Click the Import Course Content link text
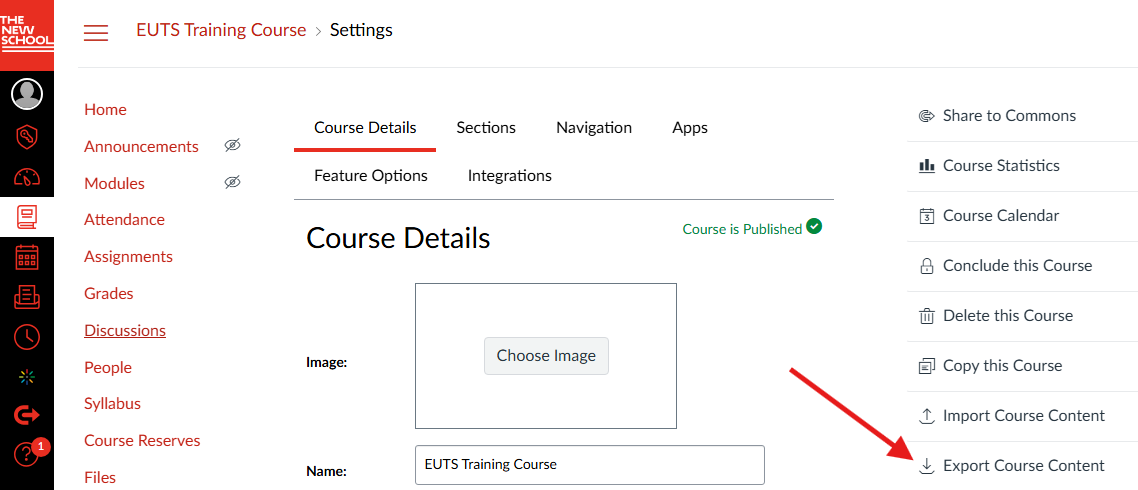This screenshot has height=490, width=1138. pyautogui.click(x=1024, y=416)
